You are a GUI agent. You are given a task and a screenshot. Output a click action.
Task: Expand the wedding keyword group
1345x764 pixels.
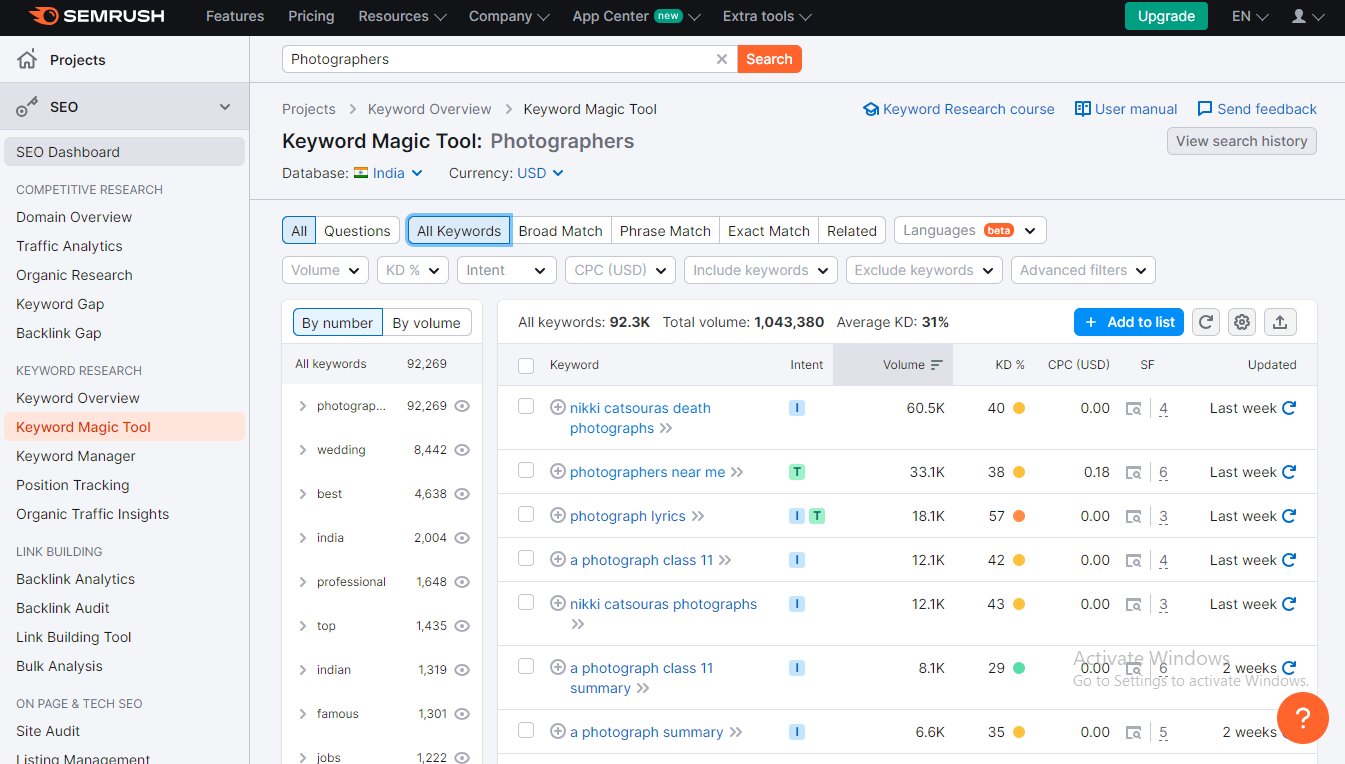[x=302, y=450]
